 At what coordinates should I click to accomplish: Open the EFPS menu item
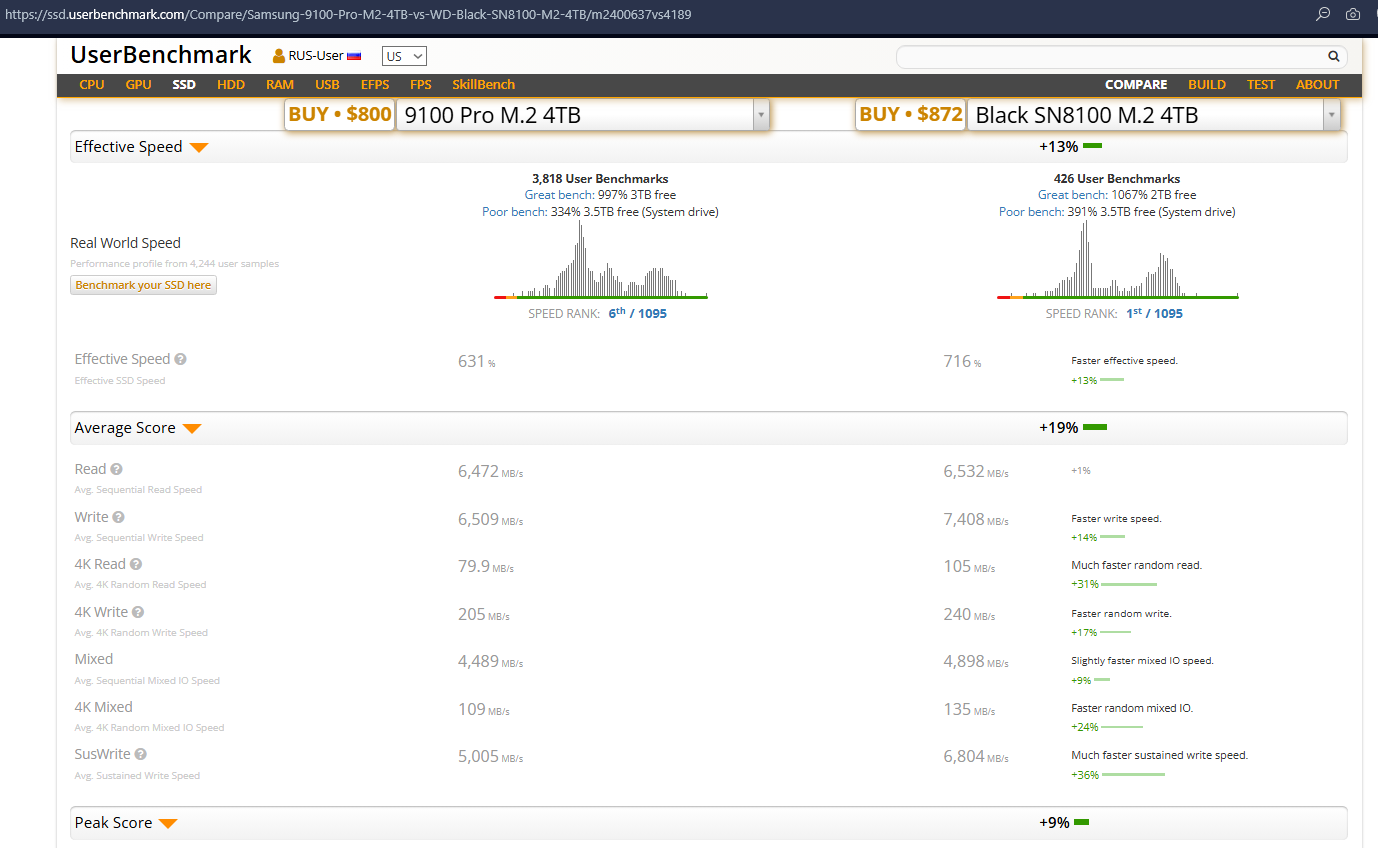[x=375, y=85]
